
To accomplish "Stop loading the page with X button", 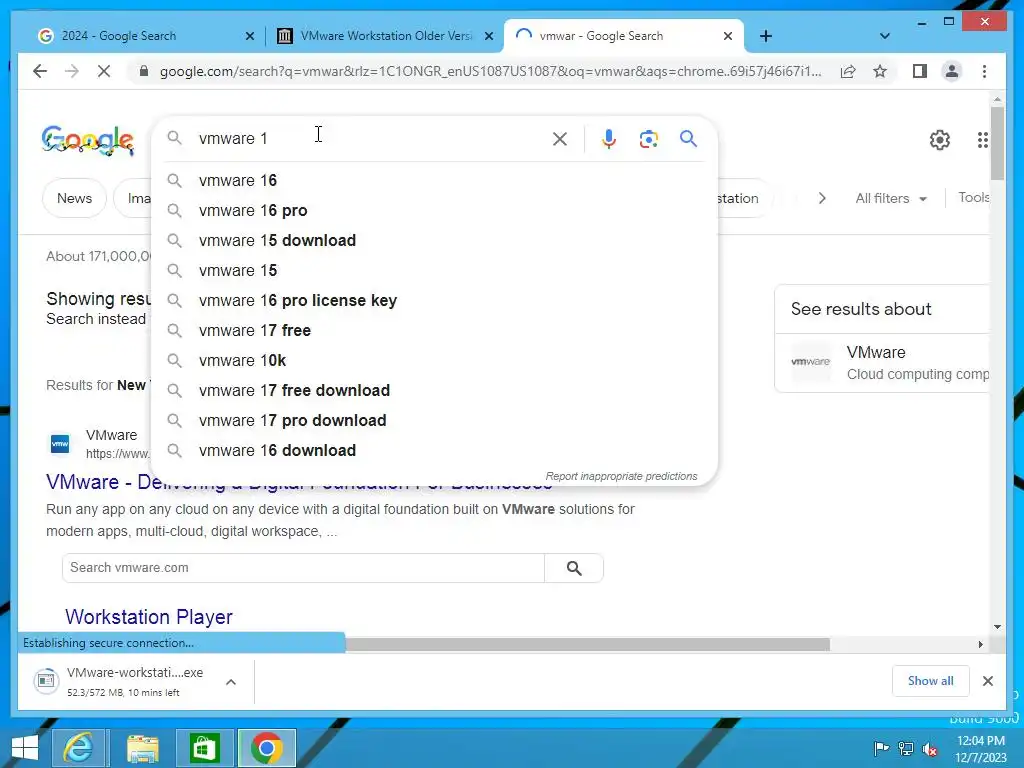I will 104,71.
